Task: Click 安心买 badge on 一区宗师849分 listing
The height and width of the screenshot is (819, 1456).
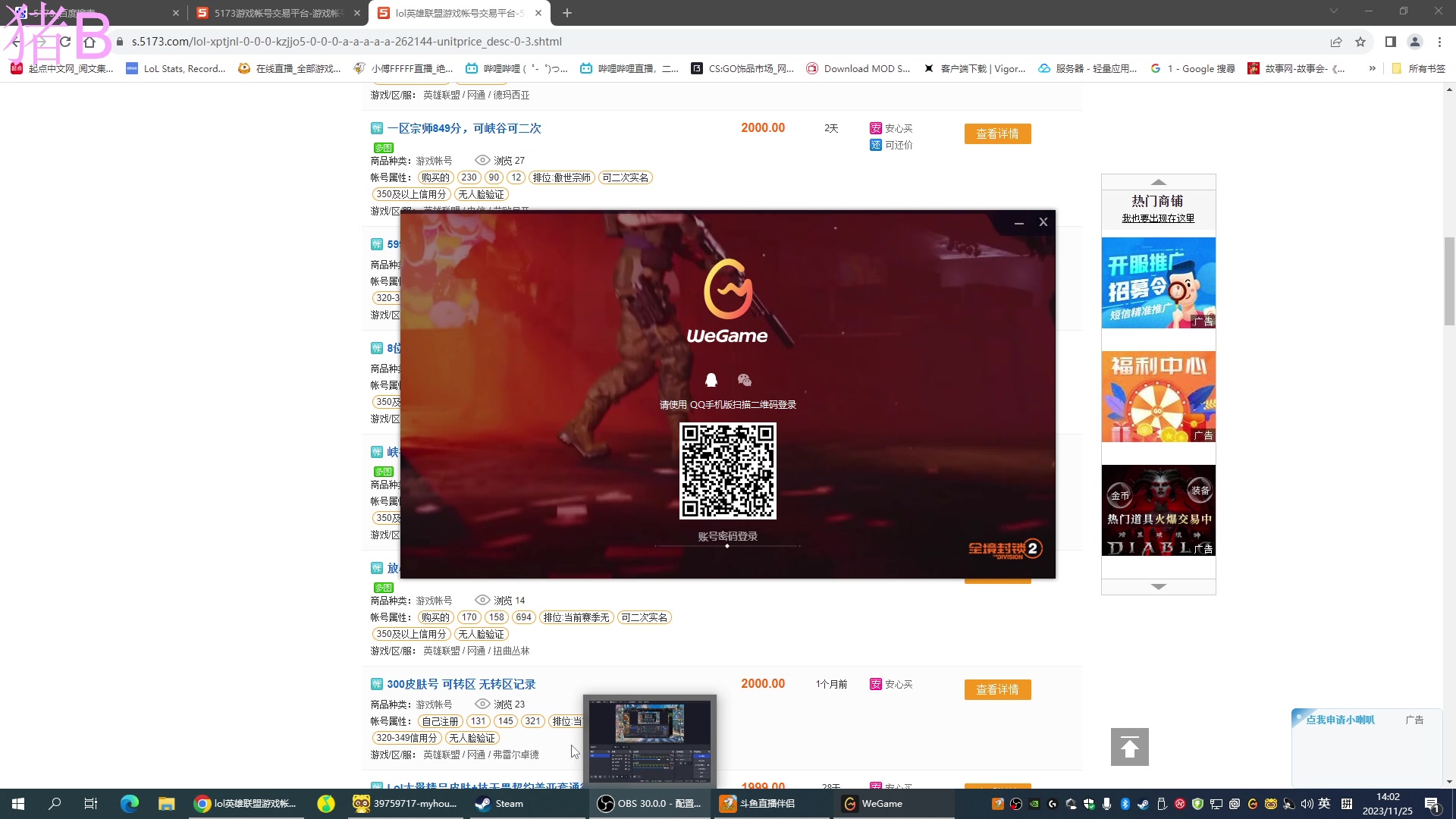Action: 891,128
